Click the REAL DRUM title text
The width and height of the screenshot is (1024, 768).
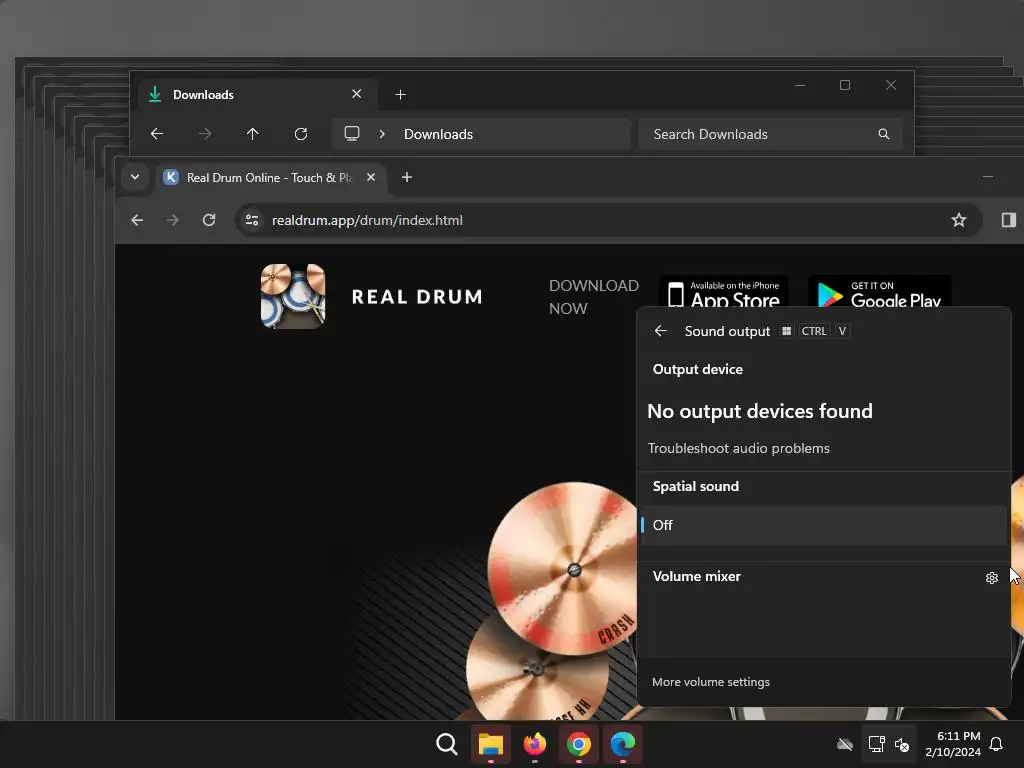pyautogui.click(x=417, y=297)
